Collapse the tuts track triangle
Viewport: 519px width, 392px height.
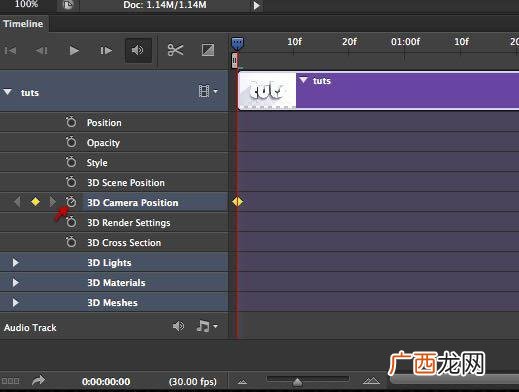[7, 92]
